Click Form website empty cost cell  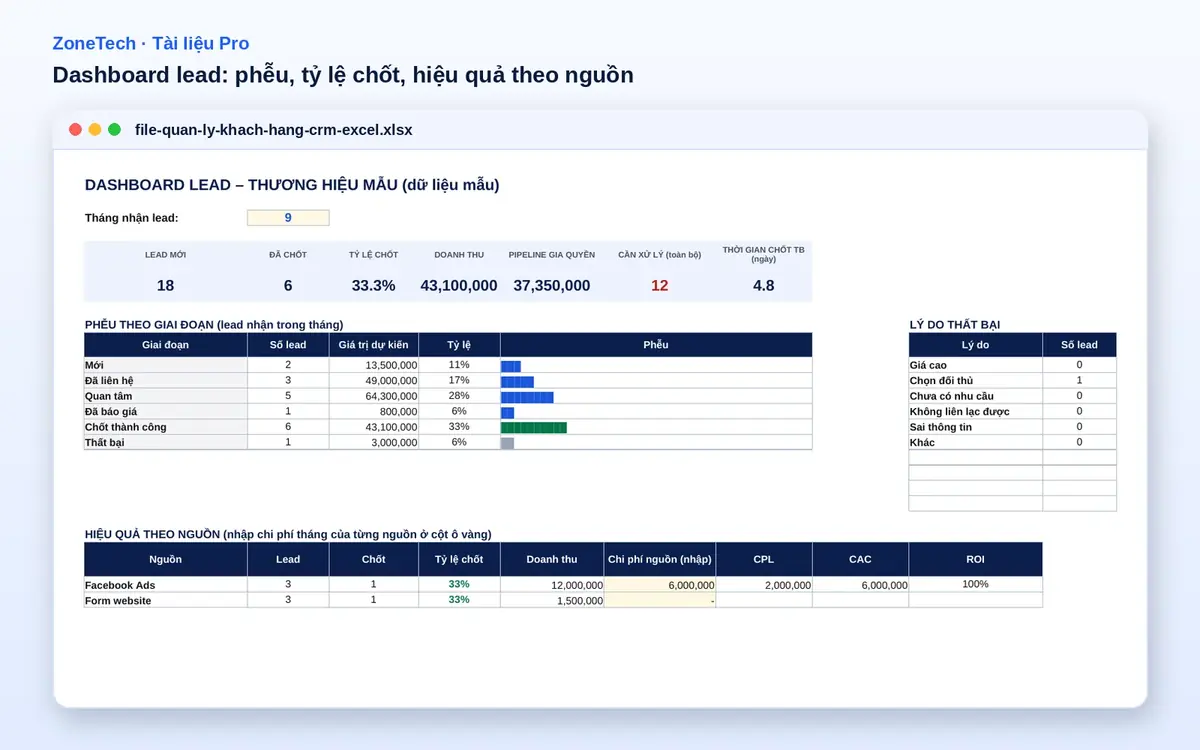point(660,600)
